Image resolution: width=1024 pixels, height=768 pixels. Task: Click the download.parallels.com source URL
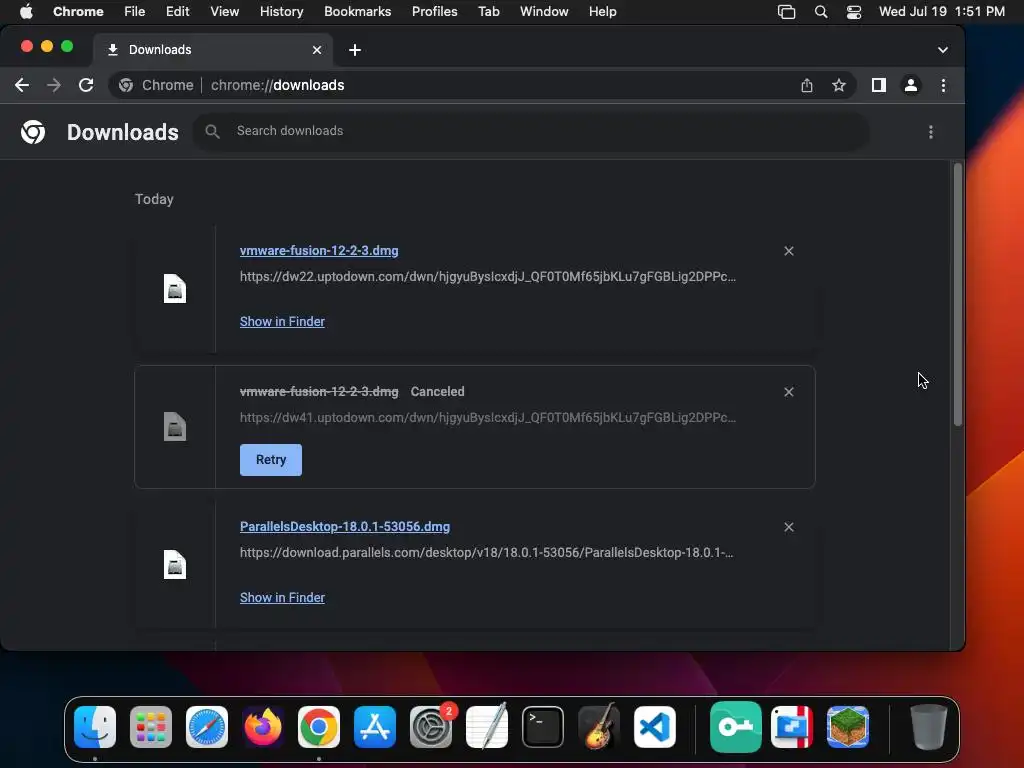487,552
